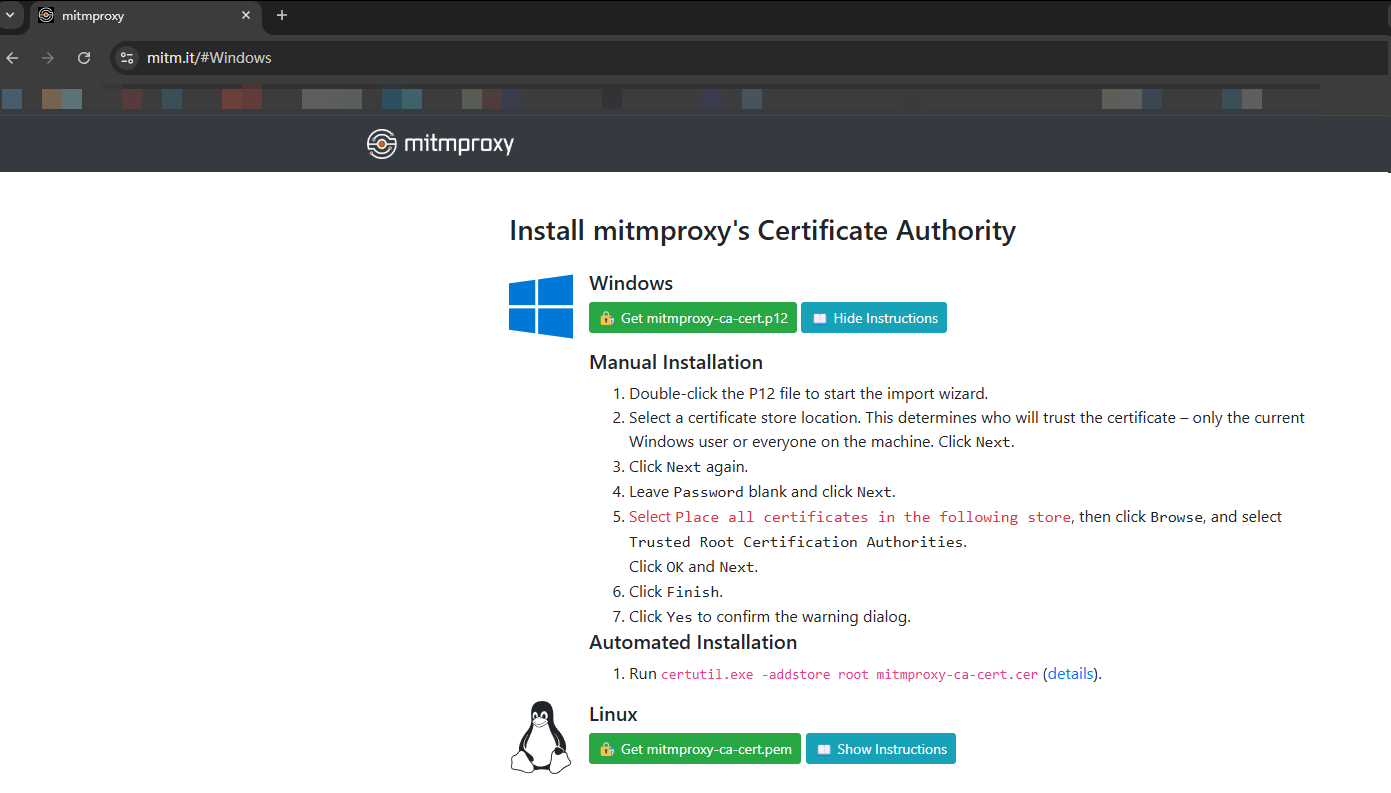Click the Place all certificates red text
1391x793 pixels.
click(x=850, y=517)
